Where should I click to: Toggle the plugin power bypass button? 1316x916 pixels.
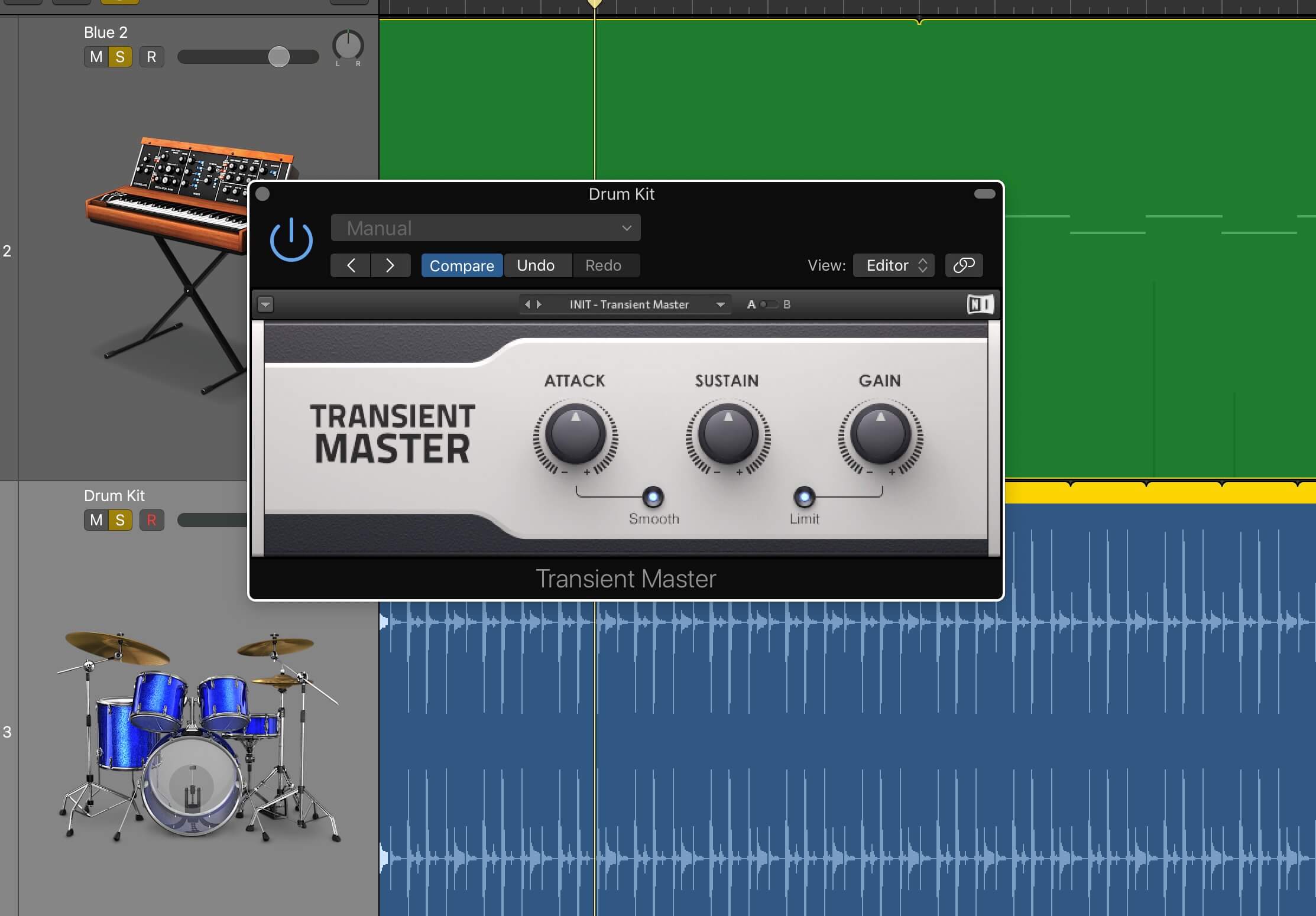291,241
